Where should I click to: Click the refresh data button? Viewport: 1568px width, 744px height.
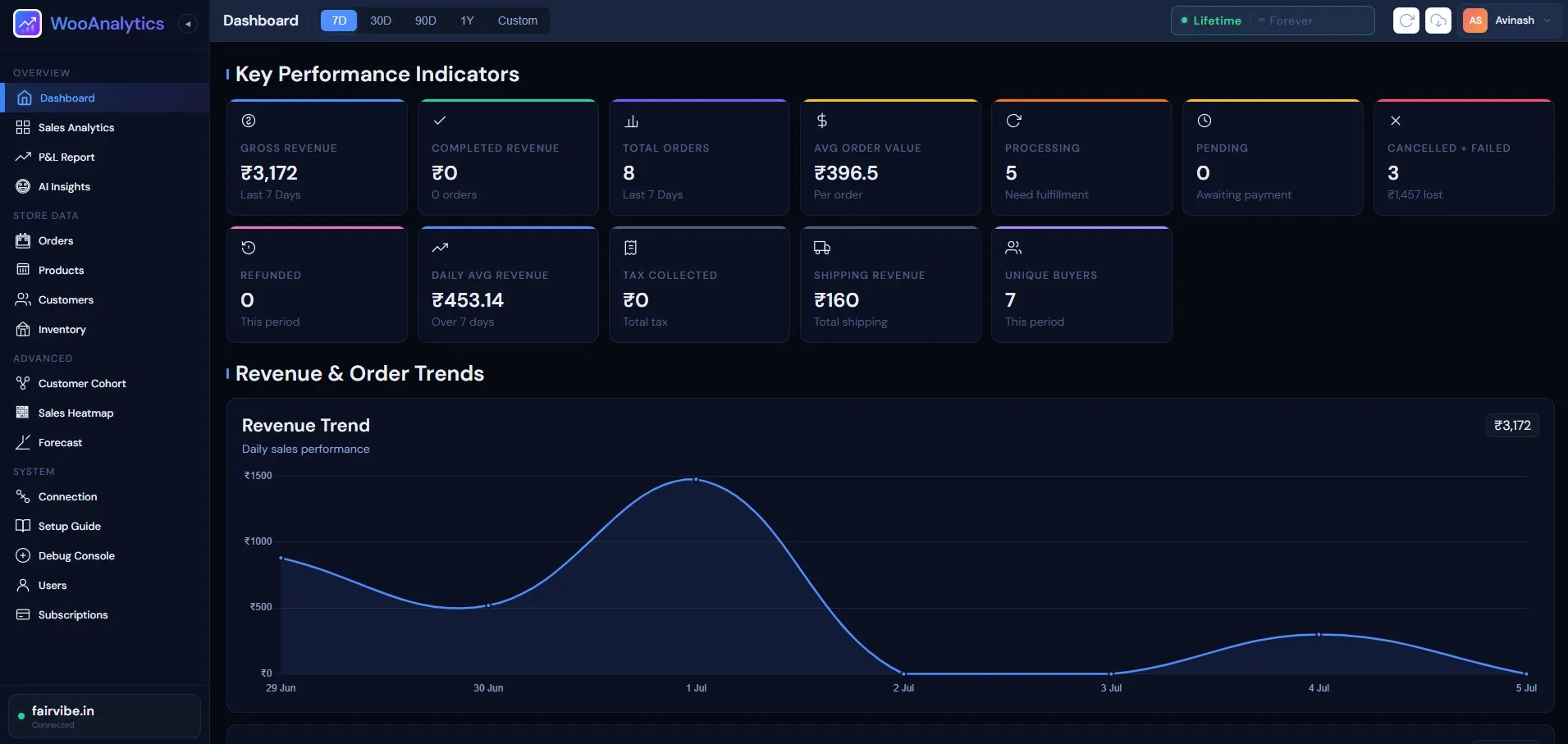[x=1406, y=21]
